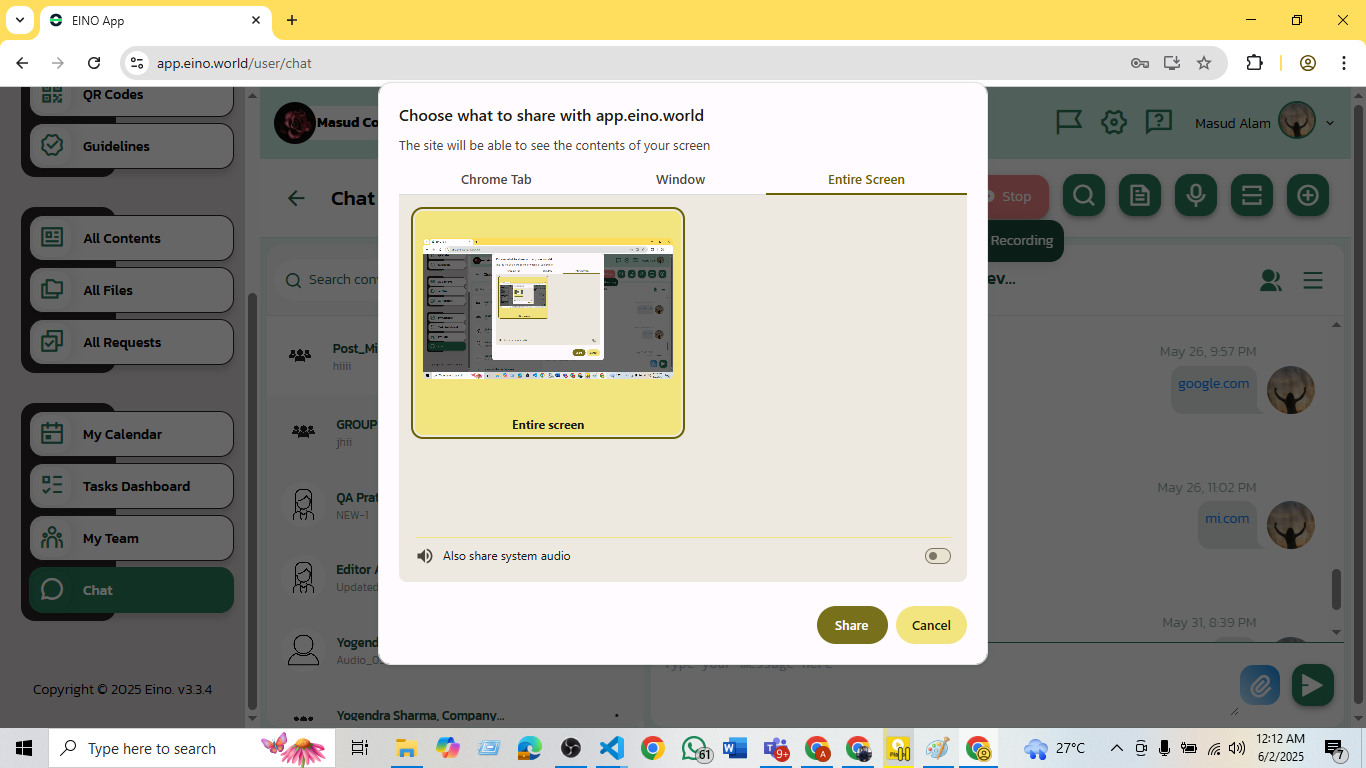Open the mi.com link in chat
Screen dimensions: 1366x768
click(x=1227, y=518)
